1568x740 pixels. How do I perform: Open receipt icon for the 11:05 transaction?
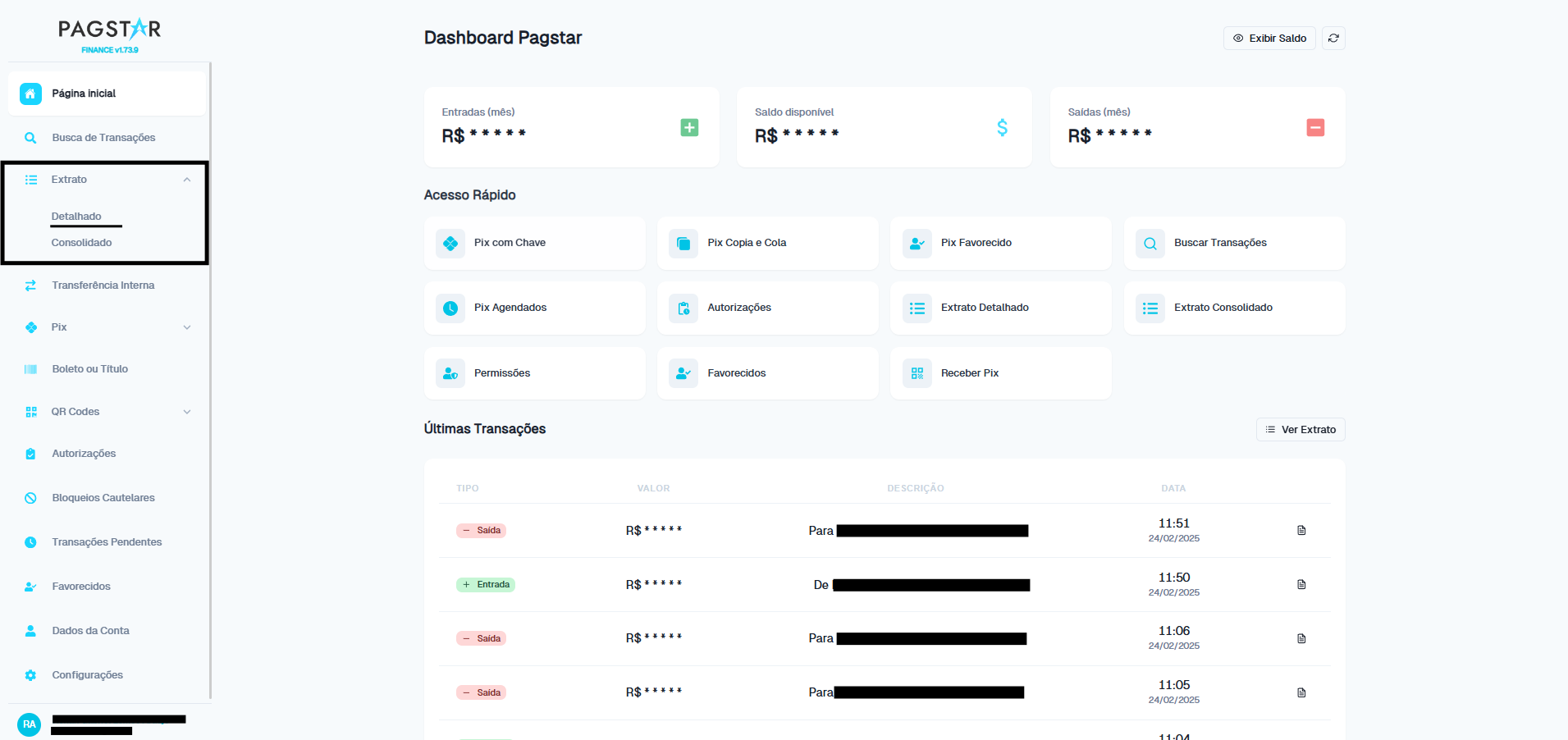click(1301, 692)
